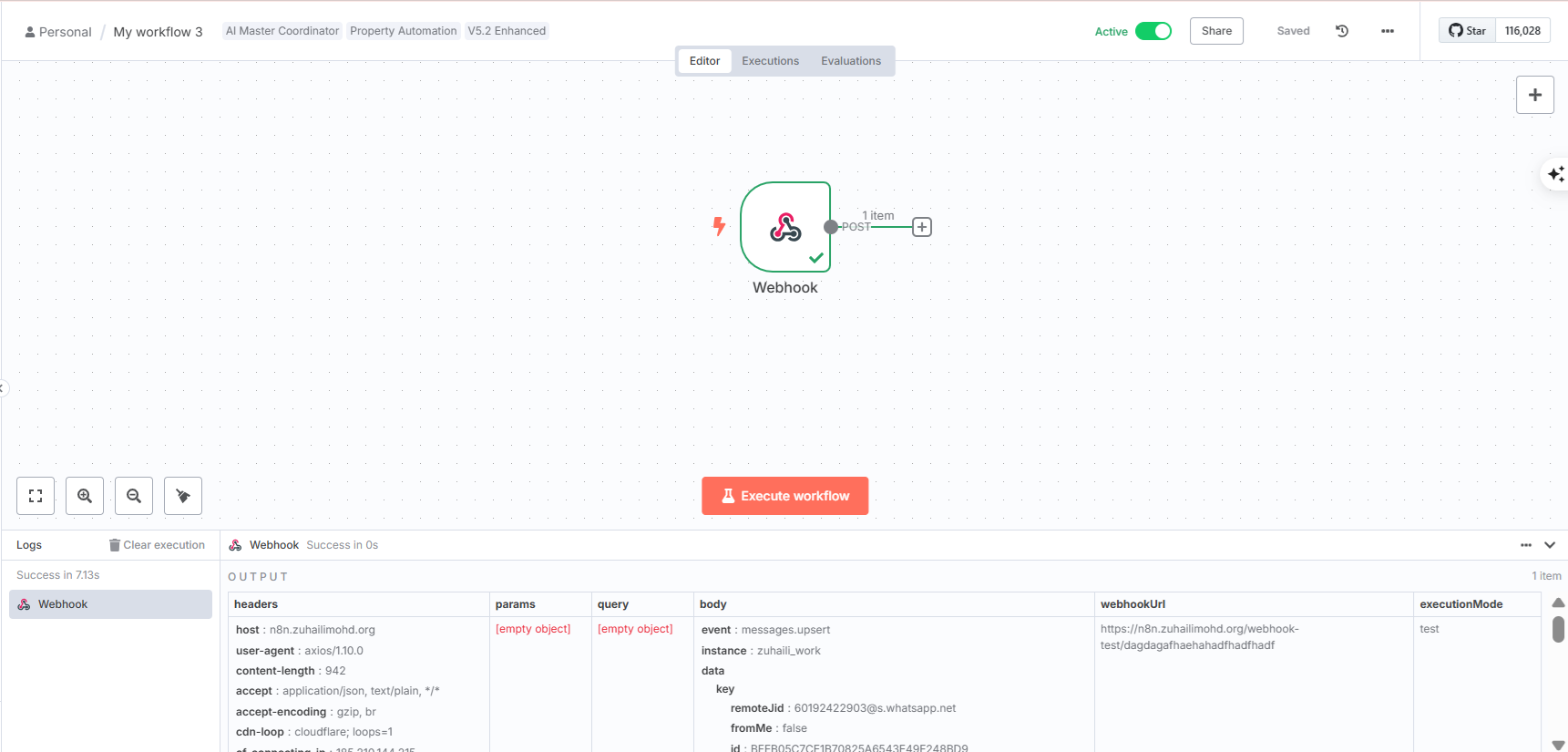This screenshot has width=1568, height=752.
Task: Click the event messages.upsert row
Action: [x=765, y=630]
